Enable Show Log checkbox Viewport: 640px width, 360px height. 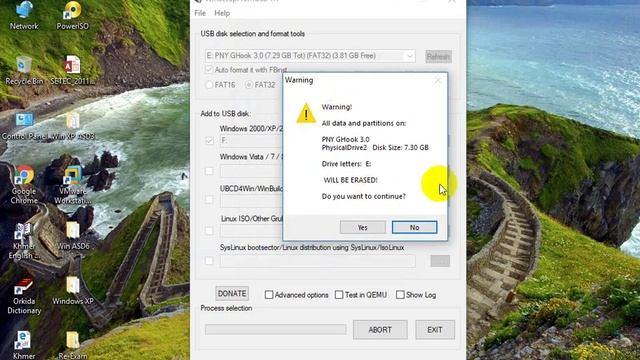[x=400, y=295]
